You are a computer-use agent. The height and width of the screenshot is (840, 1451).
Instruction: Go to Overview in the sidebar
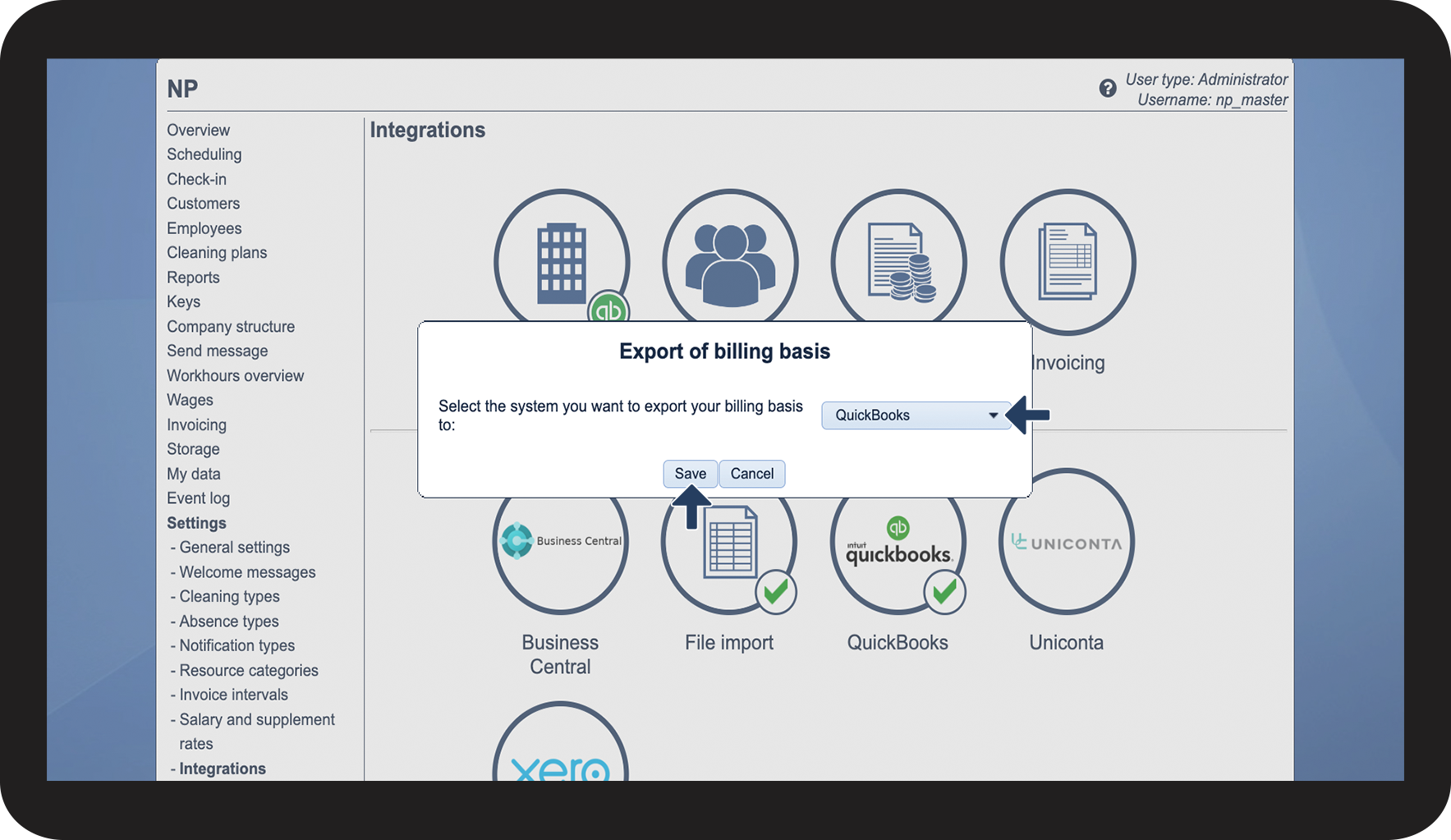pos(198,130)
